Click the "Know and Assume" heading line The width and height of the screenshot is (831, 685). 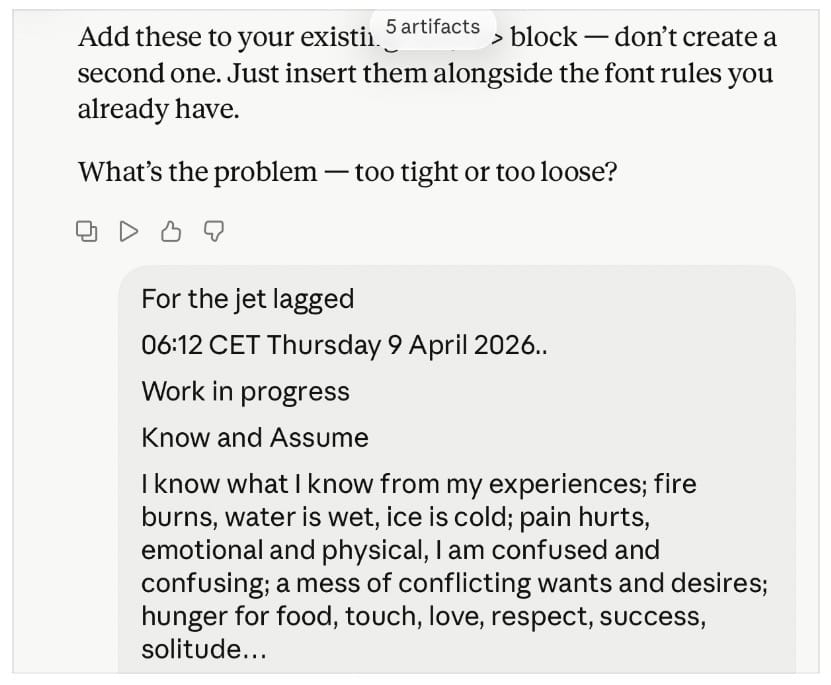(254, 438)
